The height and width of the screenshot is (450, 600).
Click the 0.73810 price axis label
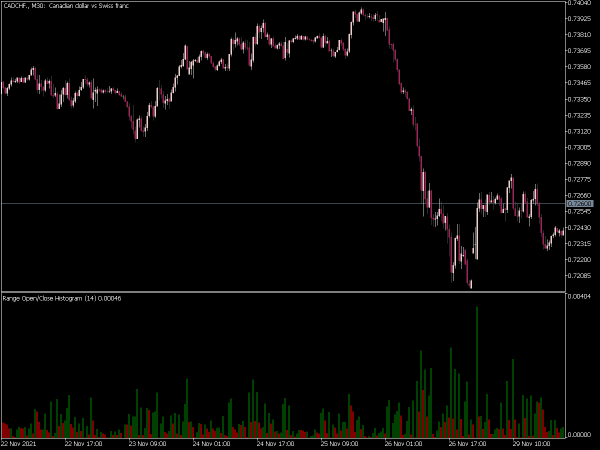click(580, 34)
